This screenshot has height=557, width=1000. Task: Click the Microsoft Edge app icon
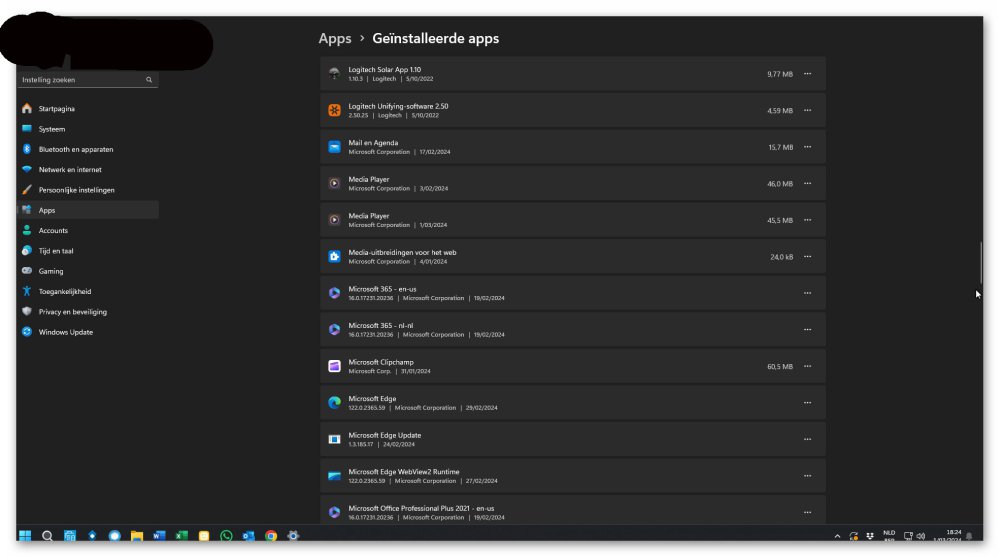(x=335, y=403)
